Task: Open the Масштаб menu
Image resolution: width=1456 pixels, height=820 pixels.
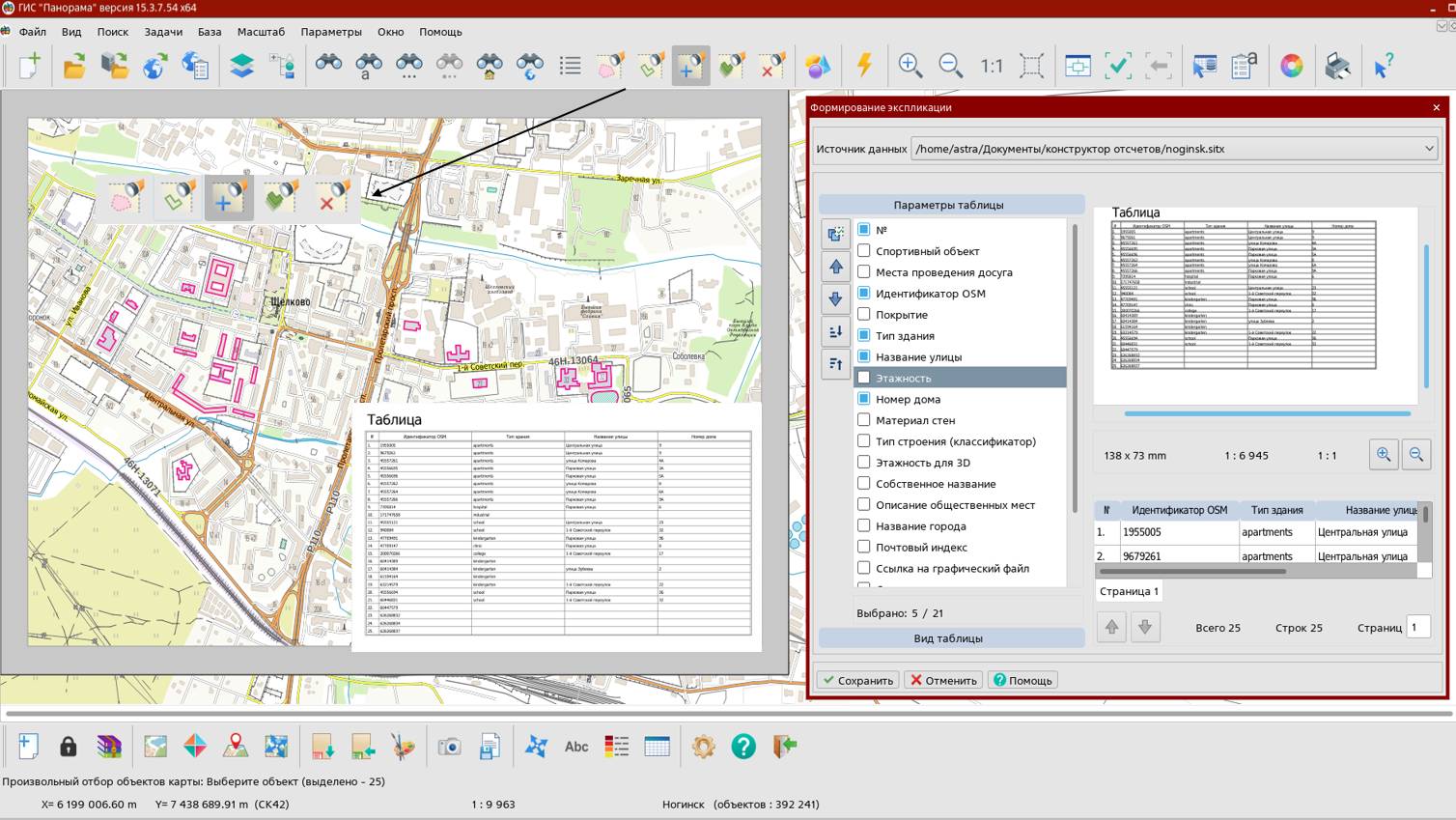Action: coord(261,32)
